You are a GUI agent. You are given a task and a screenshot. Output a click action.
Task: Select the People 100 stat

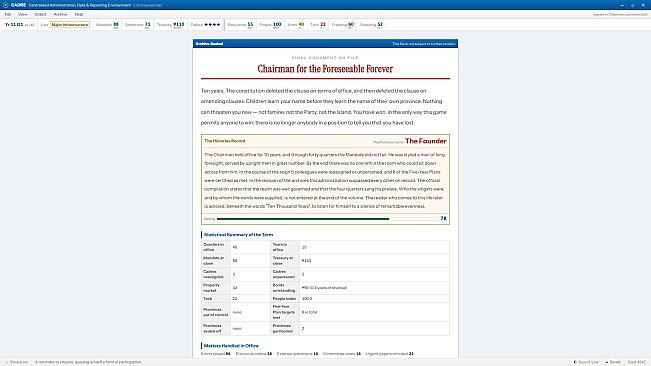270,24
